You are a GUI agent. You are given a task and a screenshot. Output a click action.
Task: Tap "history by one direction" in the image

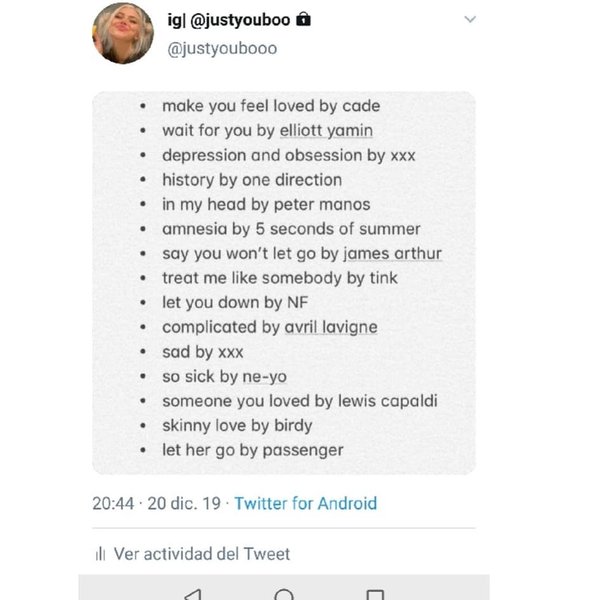(251, 180)
